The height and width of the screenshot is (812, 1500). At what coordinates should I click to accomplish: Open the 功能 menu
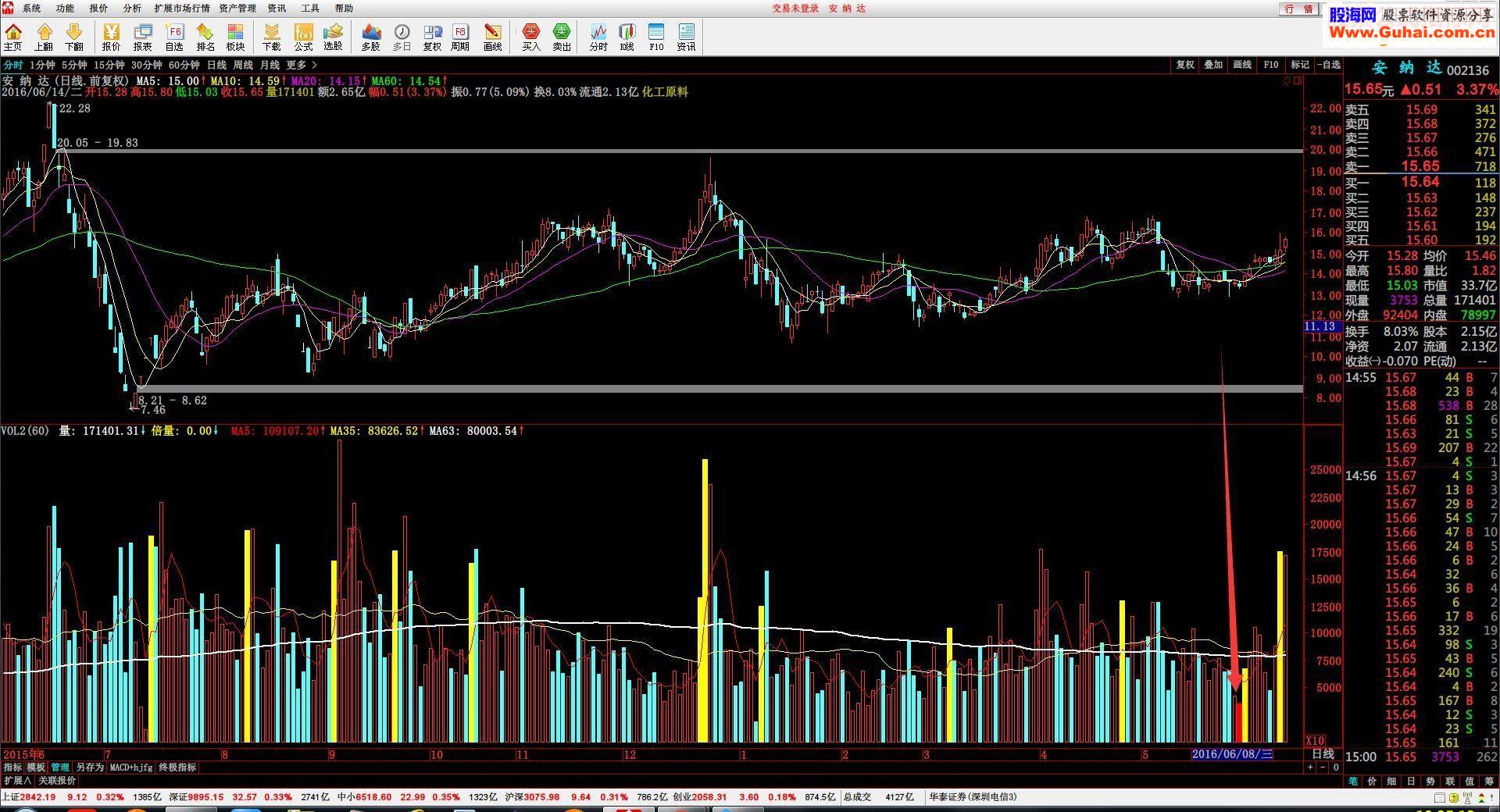pyautogui.click(x=65, y=9)
